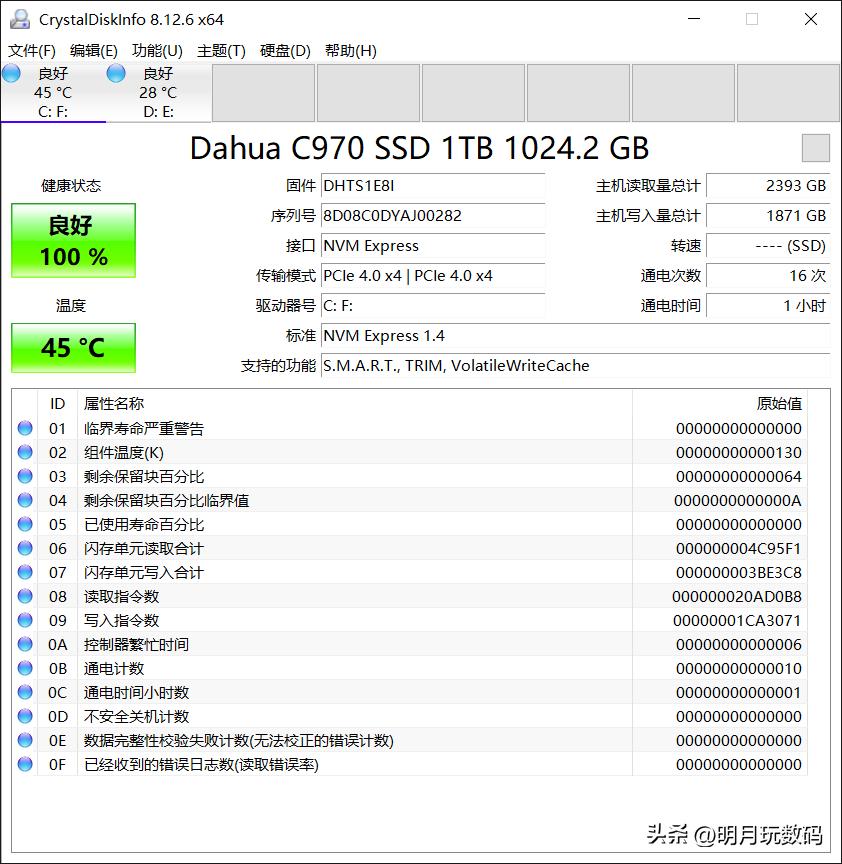Click the CrystalDiskInfo icon in the title bar
The width and height of the screenshot is (842, 864).
click(20, 18)
